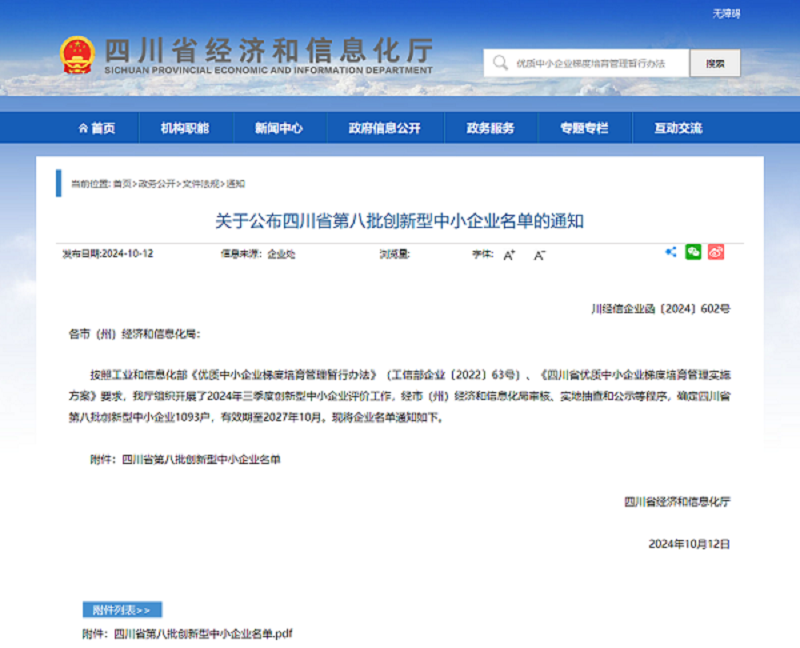Click the blue share icon
800x648 pixels.
coord(671,252)
